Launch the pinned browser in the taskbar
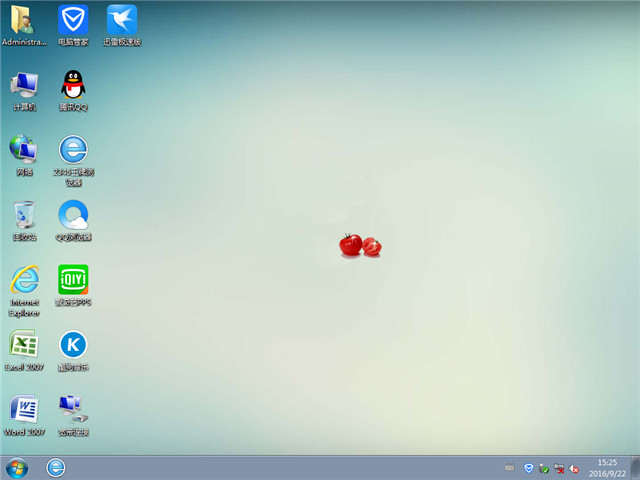The image size is (640, 480). (56, 468)
